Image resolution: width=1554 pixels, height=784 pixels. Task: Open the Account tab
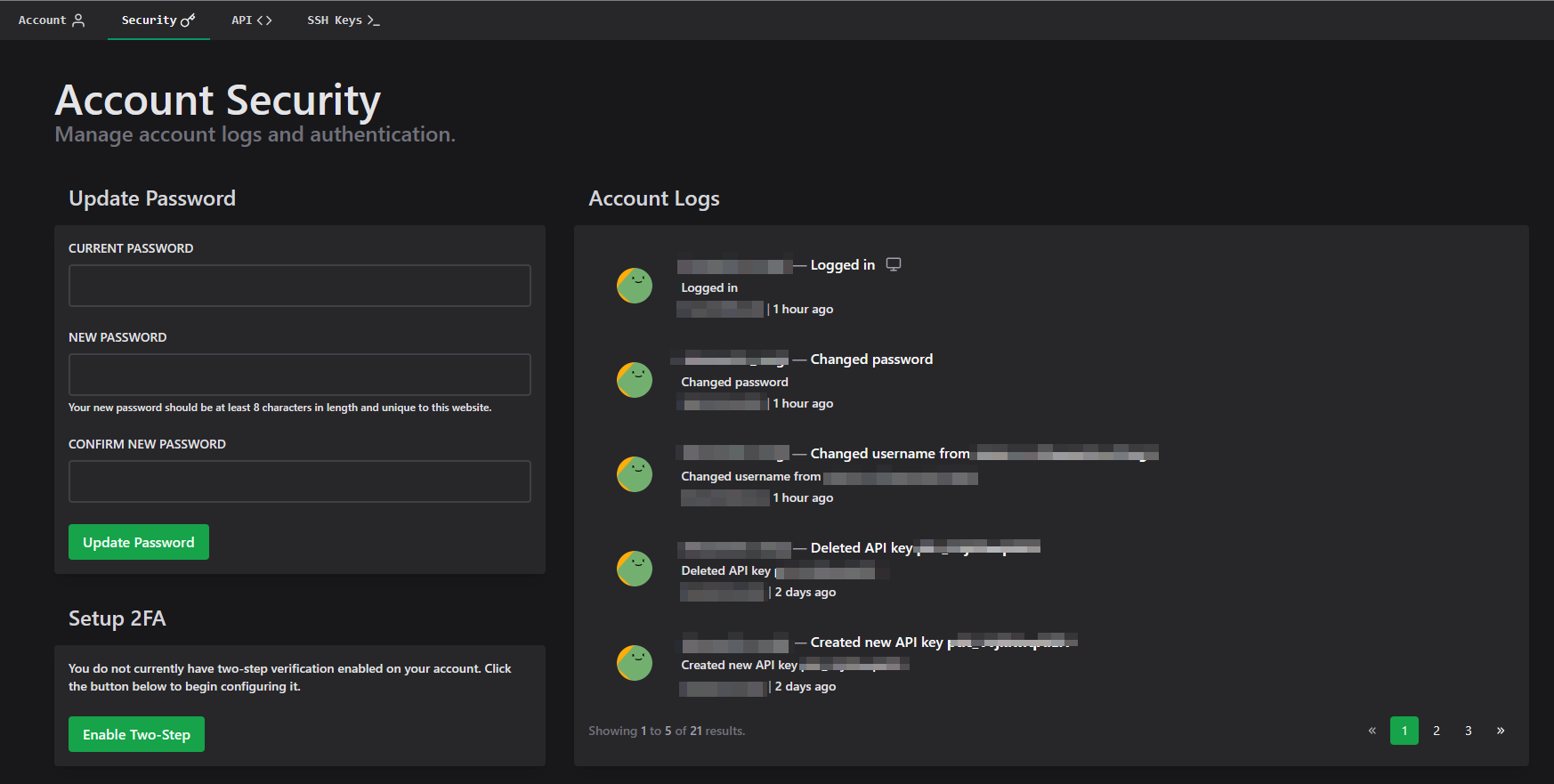tap(52, 20)
